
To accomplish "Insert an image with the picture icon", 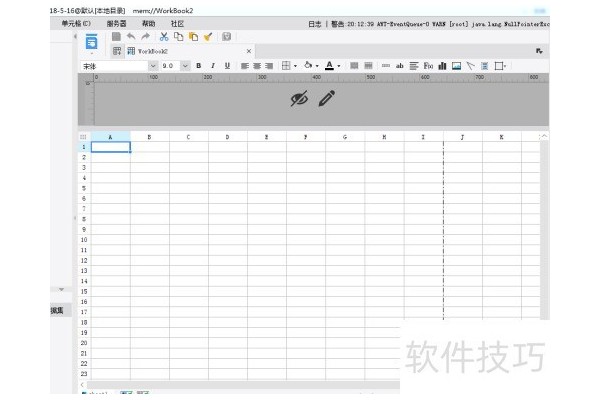I will click(456, 66).
